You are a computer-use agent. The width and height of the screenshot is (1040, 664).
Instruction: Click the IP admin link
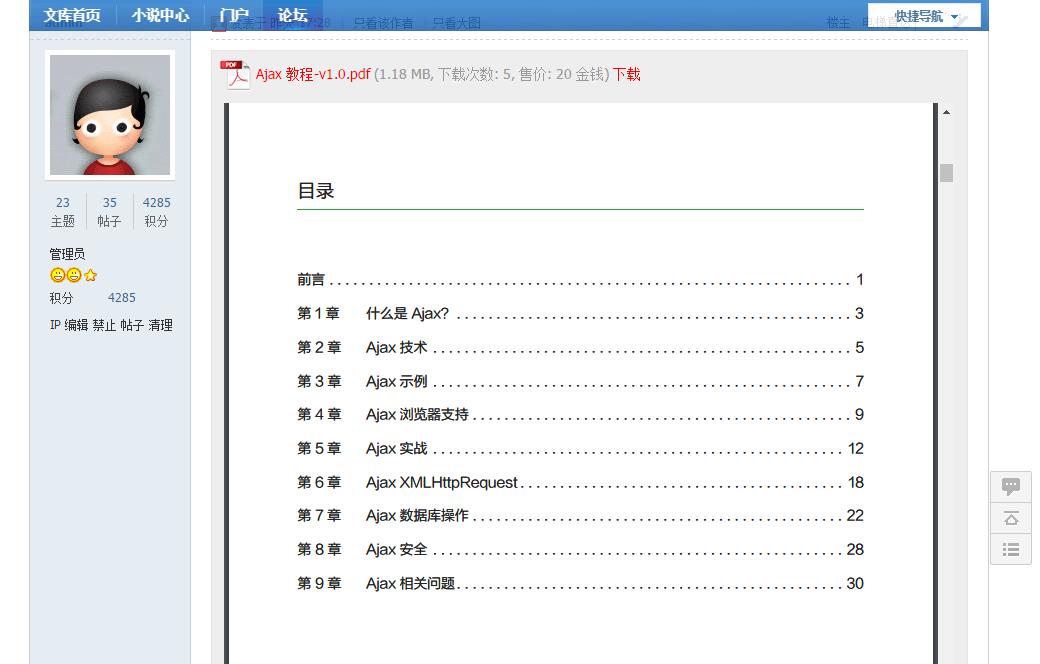coord(55,325)
